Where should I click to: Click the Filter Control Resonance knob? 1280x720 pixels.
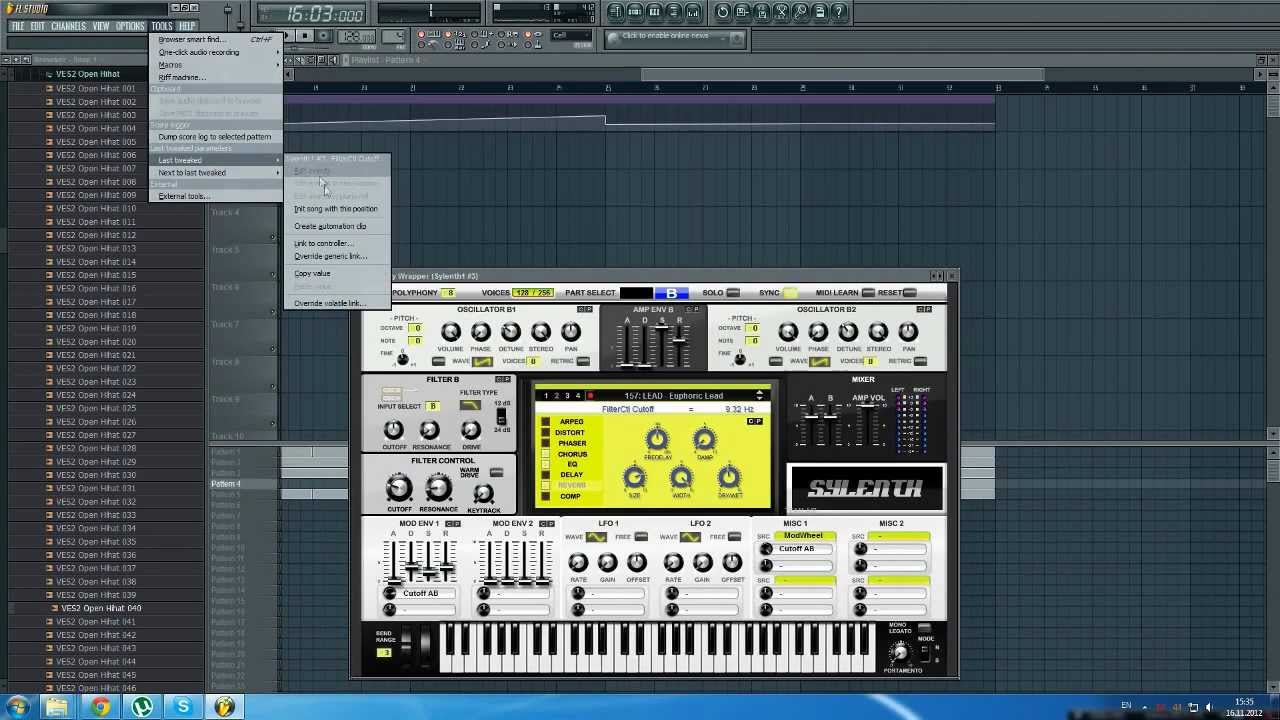[438, 488]
